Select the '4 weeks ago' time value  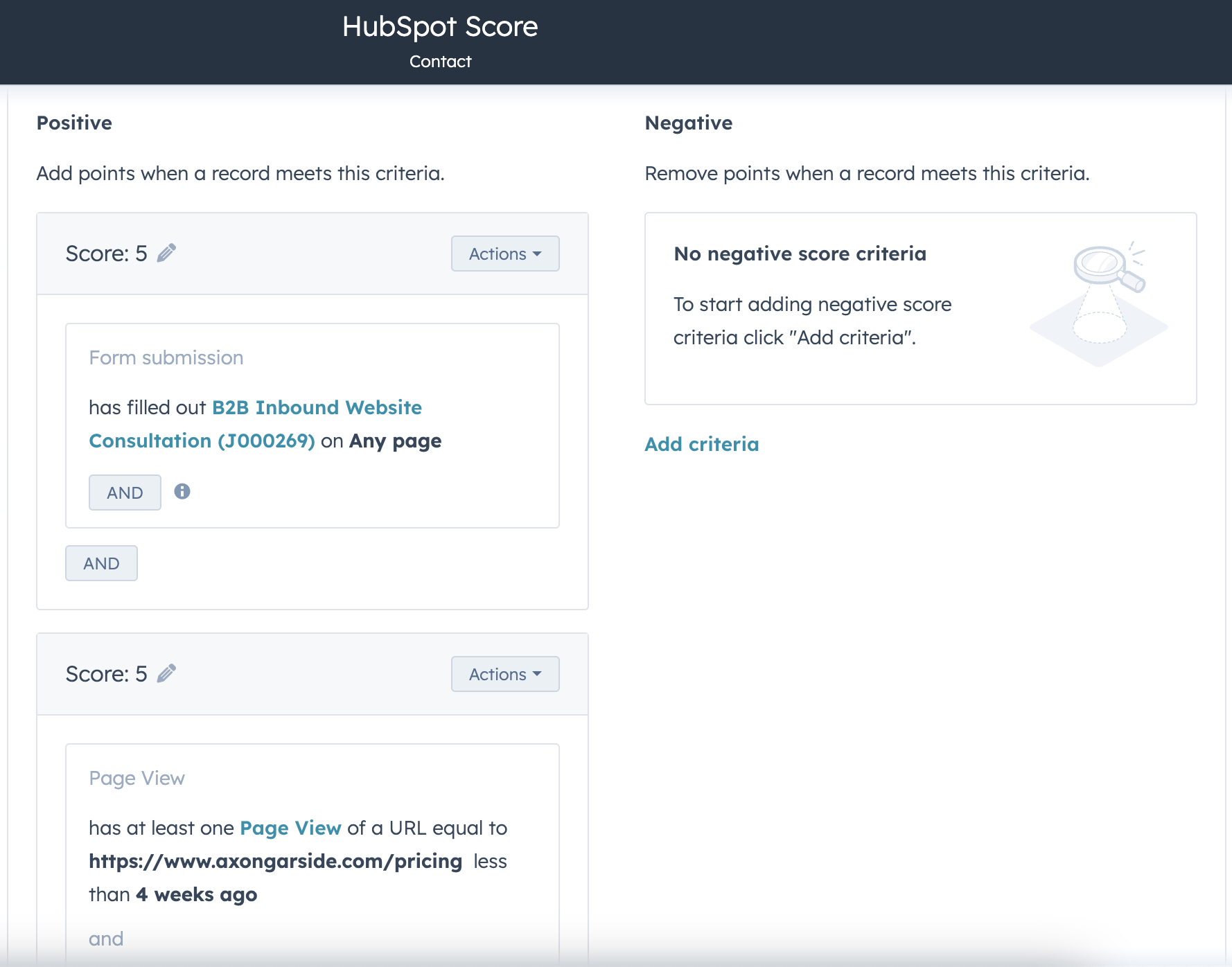click(197, 894)
